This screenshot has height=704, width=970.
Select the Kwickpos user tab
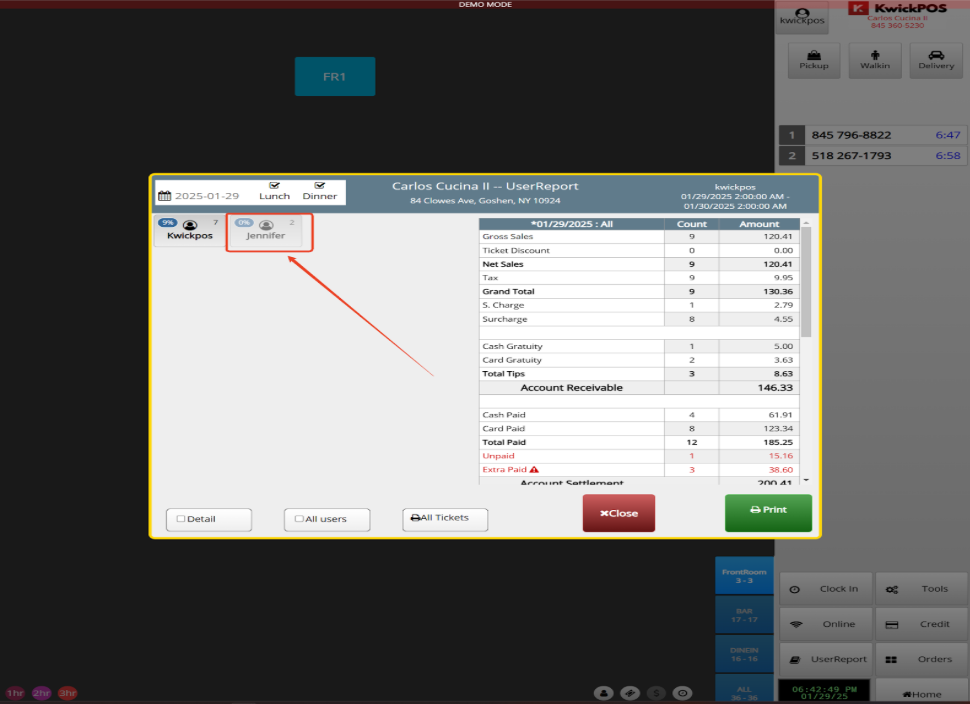point(190,230)
